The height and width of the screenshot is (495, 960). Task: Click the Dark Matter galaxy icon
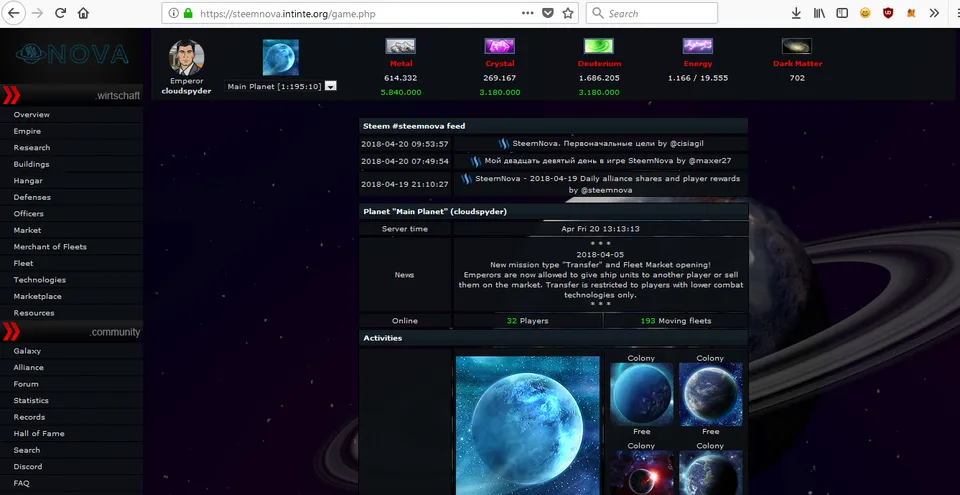tap(797, 46)
